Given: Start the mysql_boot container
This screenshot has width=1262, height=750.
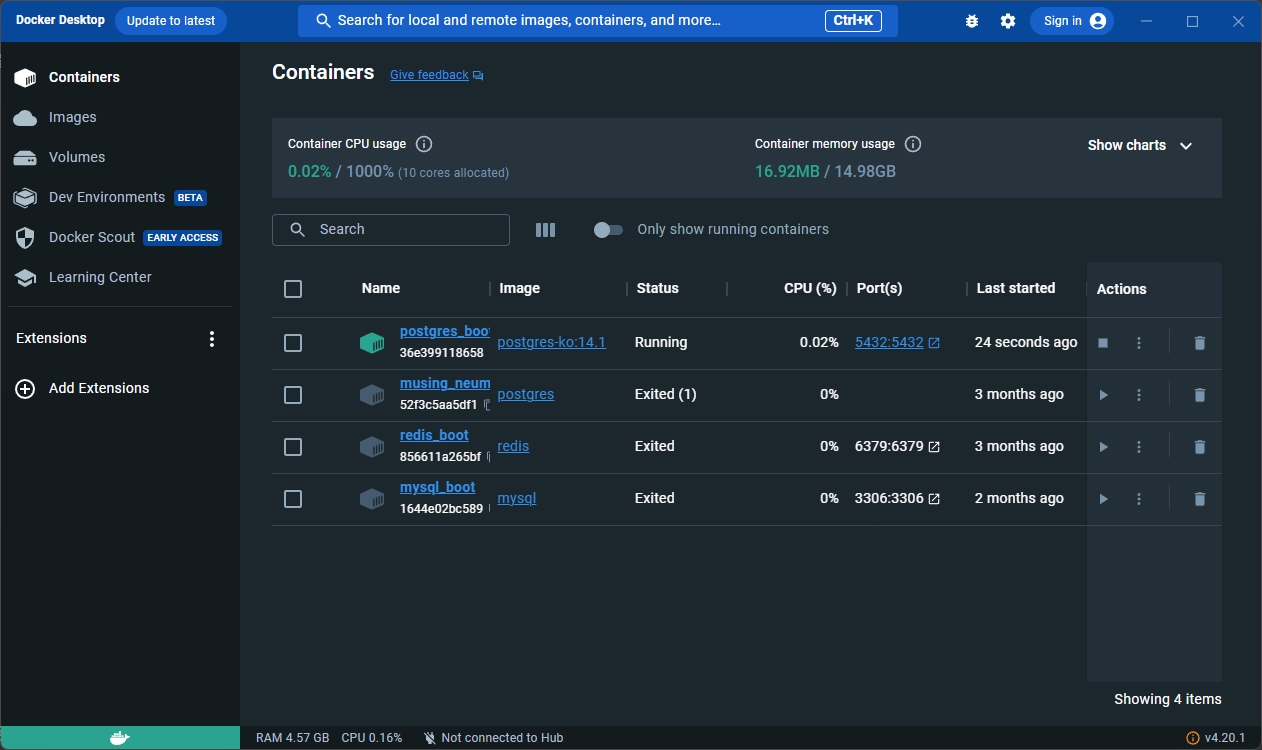Looking at the screenshot, I should coord(1103,499).
